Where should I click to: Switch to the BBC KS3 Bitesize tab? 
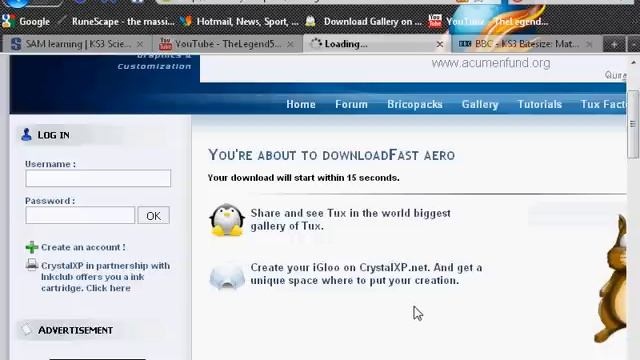click(526, 44)
